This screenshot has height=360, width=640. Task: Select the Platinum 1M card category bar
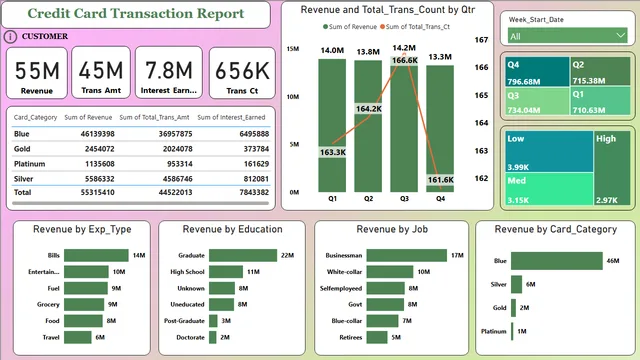coord(512,331)
